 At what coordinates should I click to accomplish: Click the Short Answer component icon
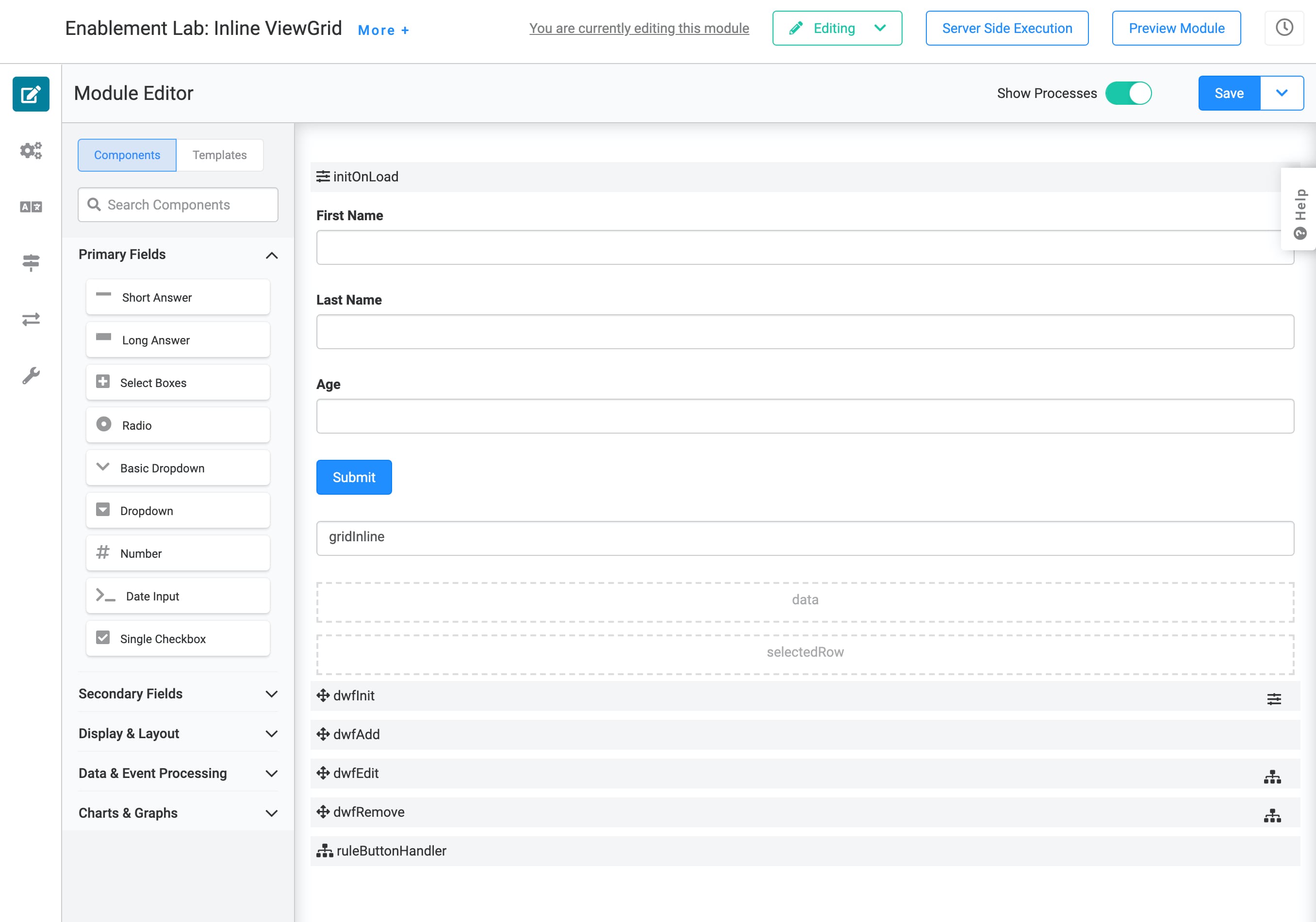pos(104,294)
